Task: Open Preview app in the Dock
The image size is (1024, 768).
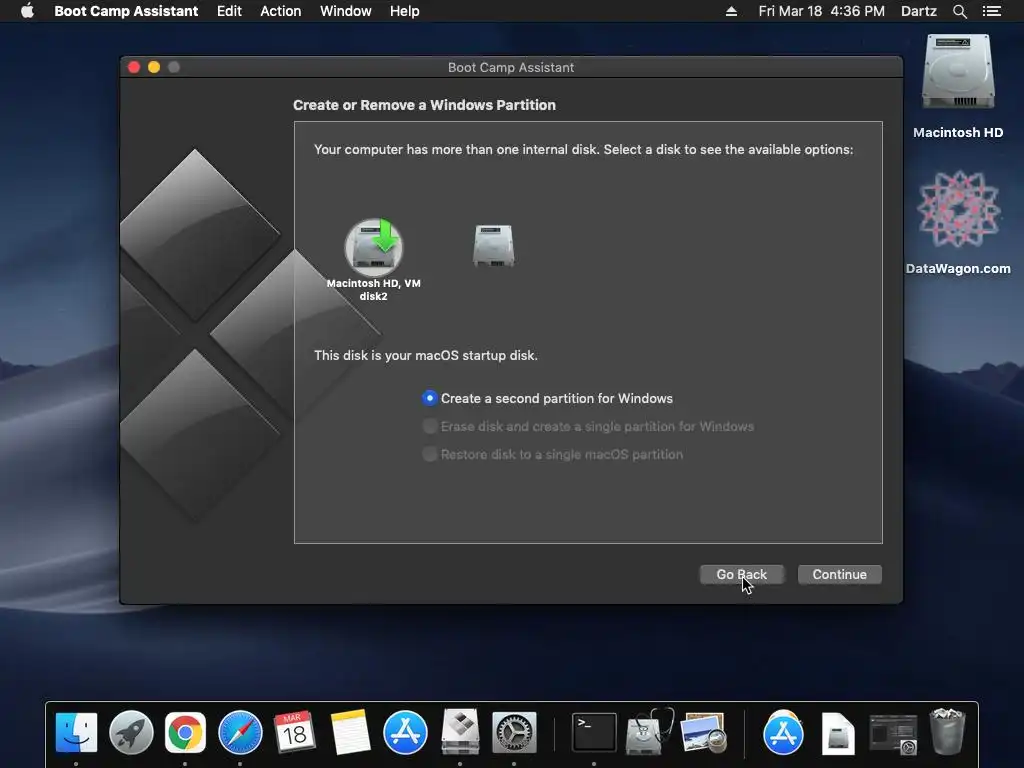Action: (x=703, y=732)
